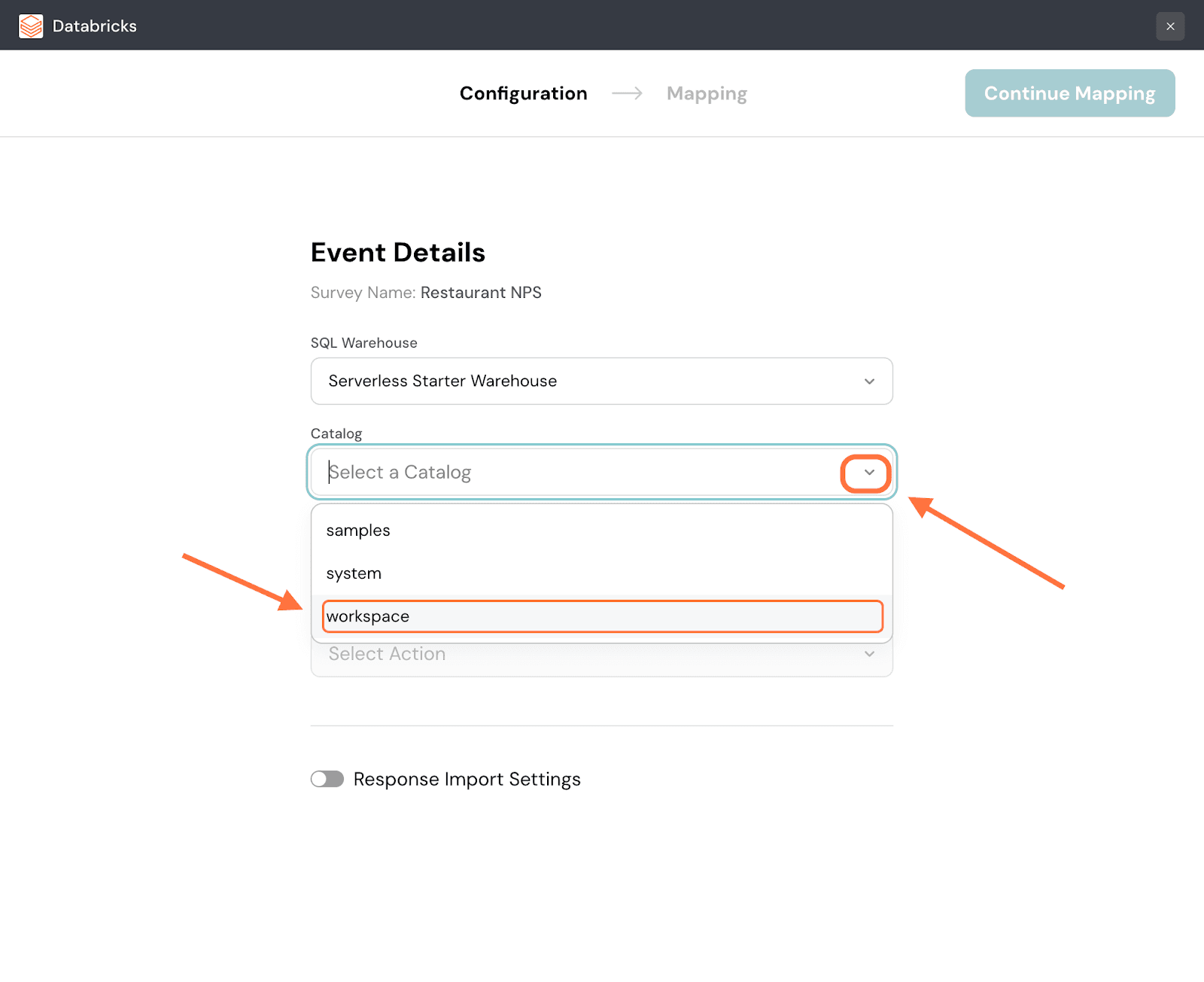Close the Databricks configuration dialog
The height and width of the screenshot is (982, 1204).
(x=1169, y=26)
